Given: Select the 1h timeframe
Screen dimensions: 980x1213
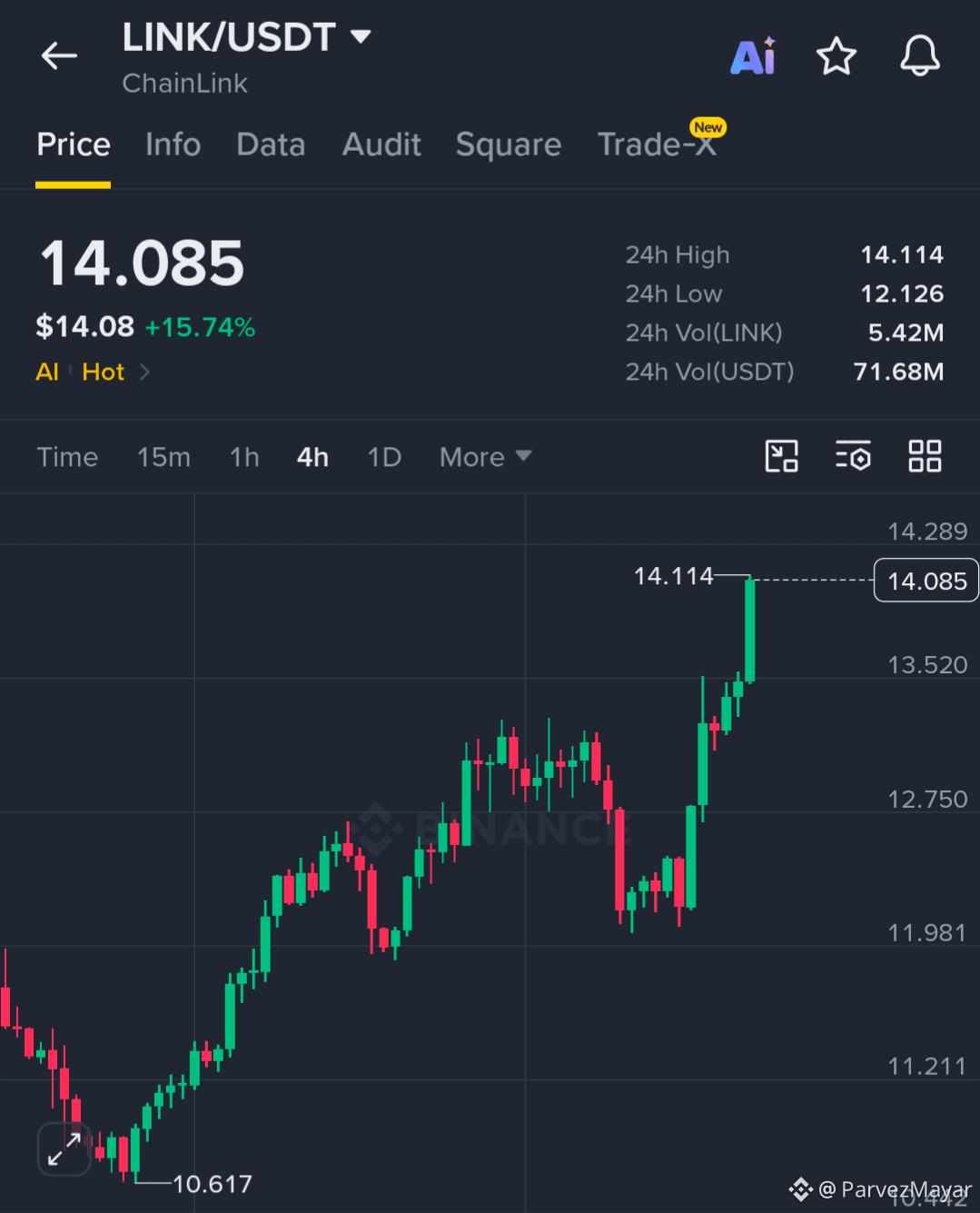Looking at the screenshot, I should pyautogui.click(x=244, y=456).
